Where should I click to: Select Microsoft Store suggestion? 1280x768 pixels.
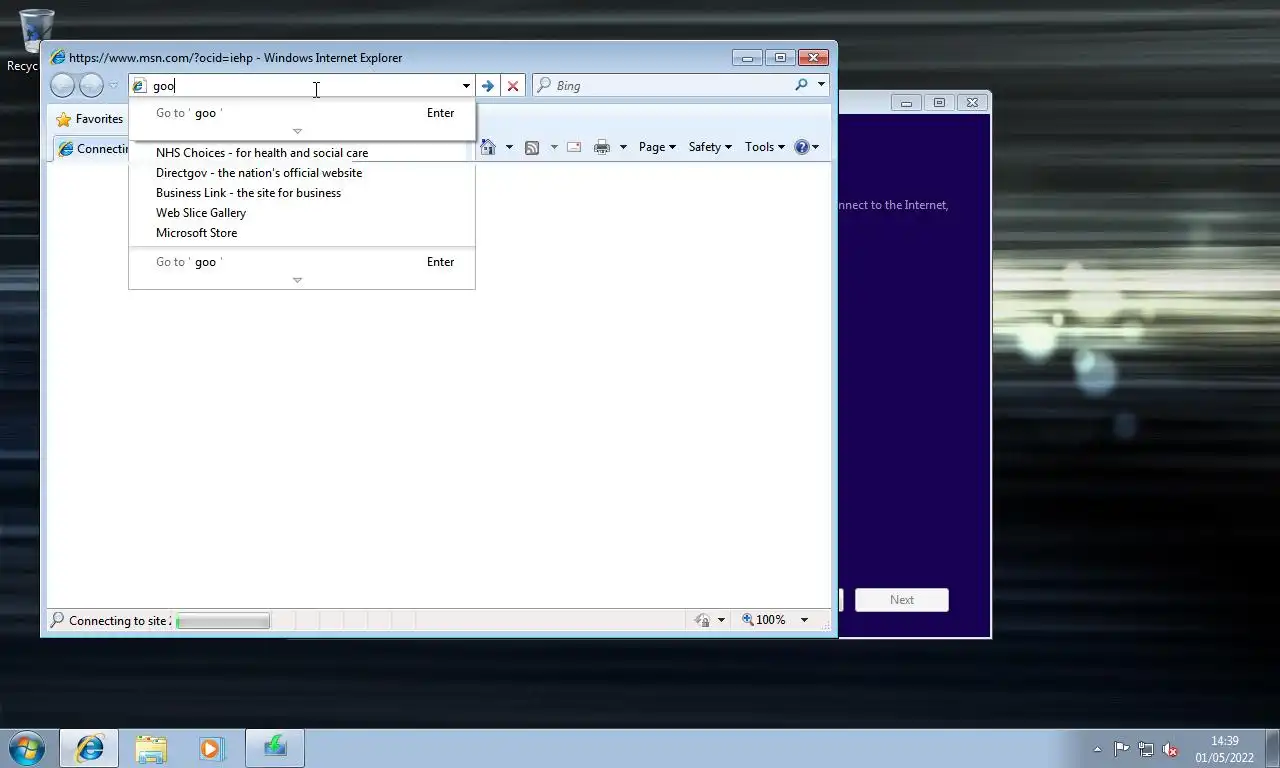[302, 233]
